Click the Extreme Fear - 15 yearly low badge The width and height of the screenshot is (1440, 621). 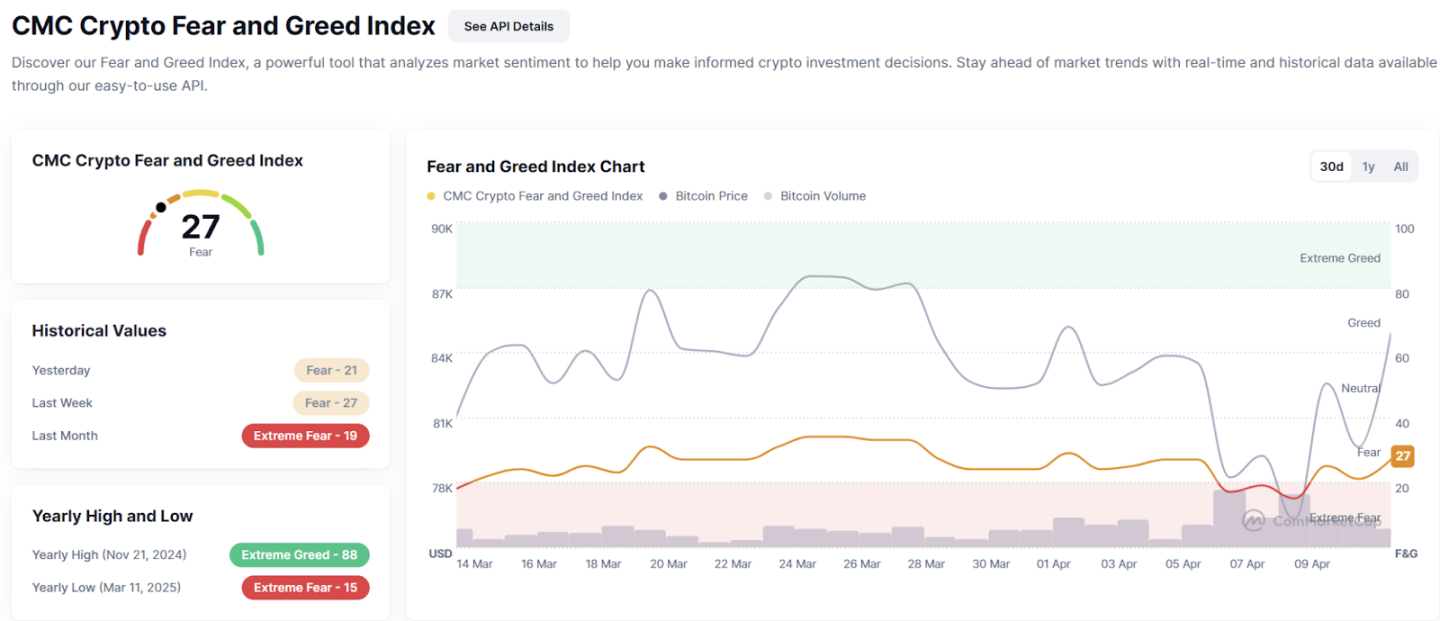point(306,588)
